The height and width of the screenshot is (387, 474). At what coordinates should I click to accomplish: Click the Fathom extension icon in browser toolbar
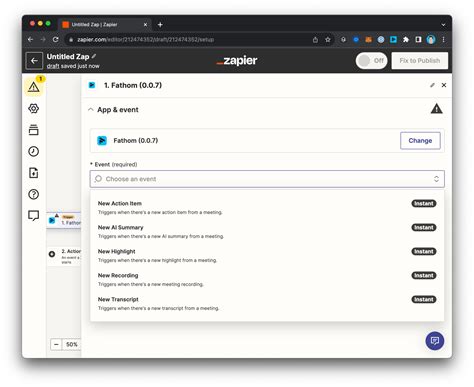tap(393, 40)
